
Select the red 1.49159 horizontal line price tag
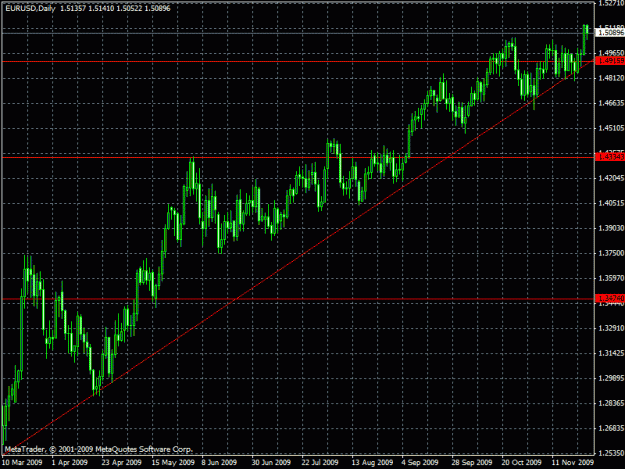click(x=610, y=61)
